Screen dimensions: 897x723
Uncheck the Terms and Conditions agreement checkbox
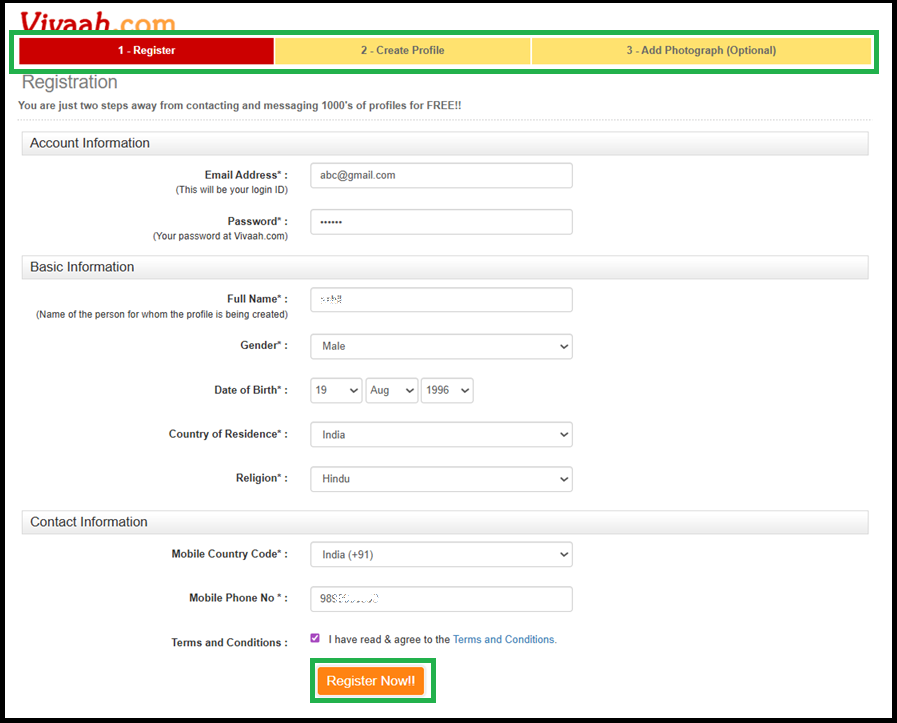(315, 638)
